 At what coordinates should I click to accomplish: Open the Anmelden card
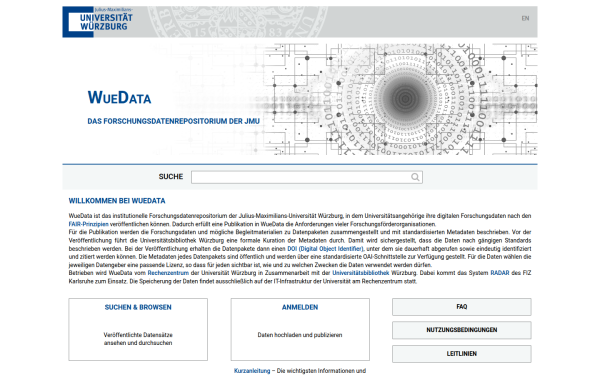tap(300, 329)
